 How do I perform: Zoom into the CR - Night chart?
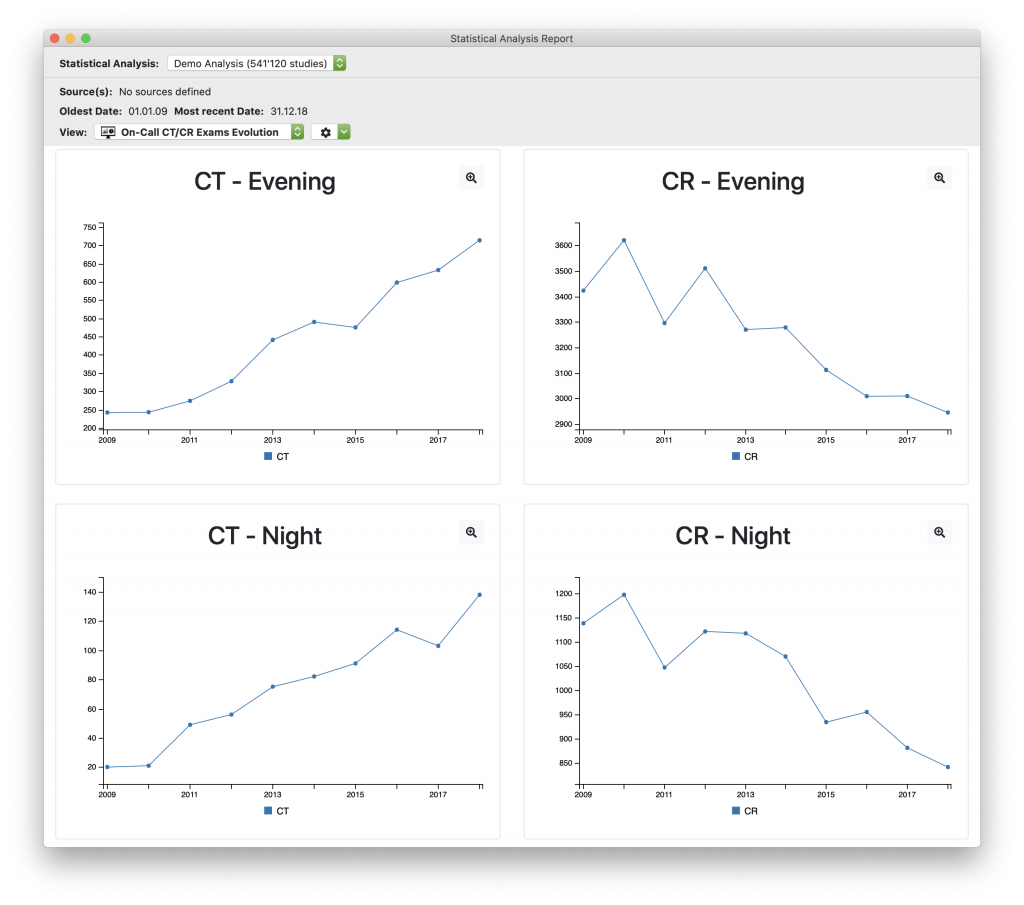point(939,532)
